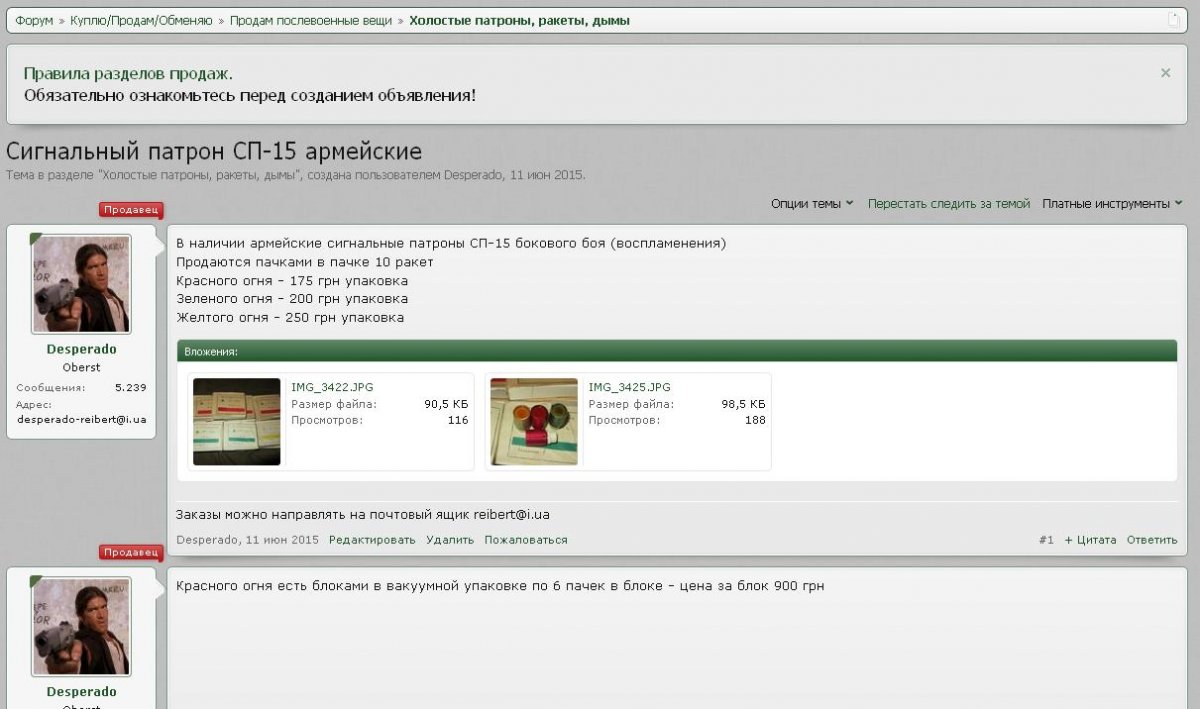Open Куплю/Продам/Обменяю breadcrumb section
The width and height of the screenshot is (1200, 709).
141,20
